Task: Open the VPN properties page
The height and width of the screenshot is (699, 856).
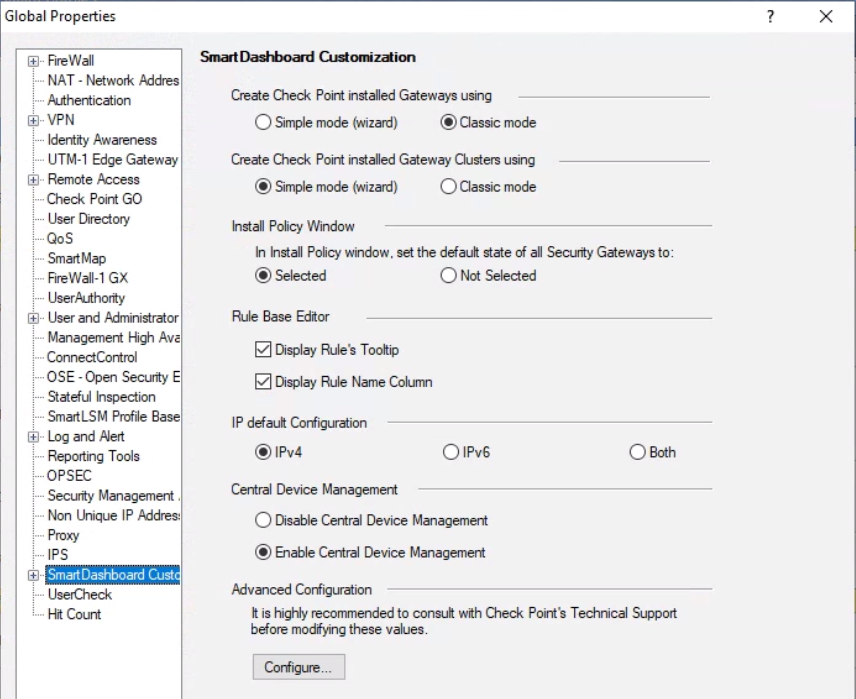Action: [61, 120]
